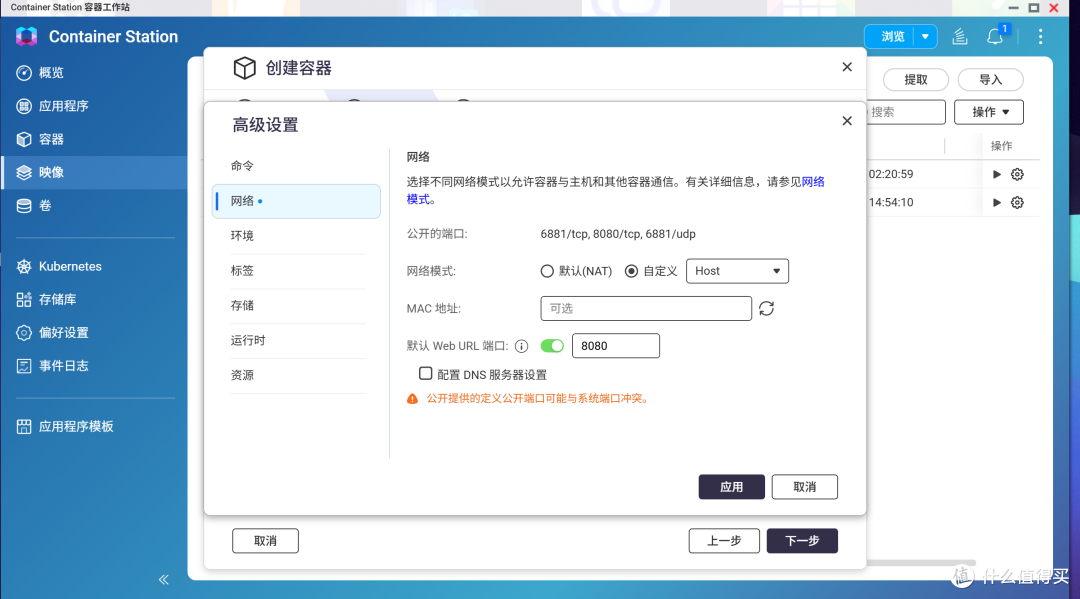Open the 资源 resources tab
1080x599 pixels.
(296, 376)
